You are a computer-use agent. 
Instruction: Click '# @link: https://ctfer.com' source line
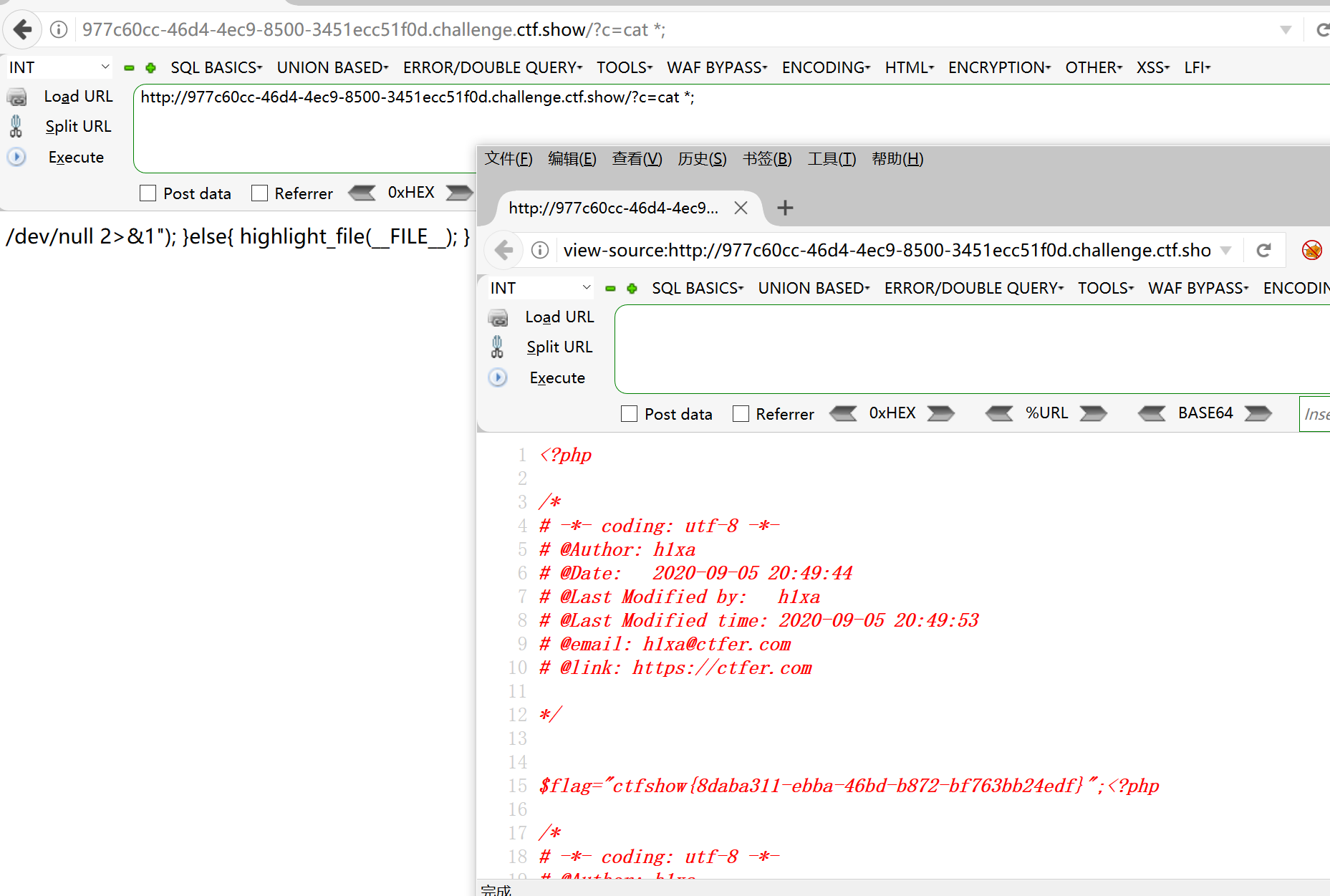point(675,668)
